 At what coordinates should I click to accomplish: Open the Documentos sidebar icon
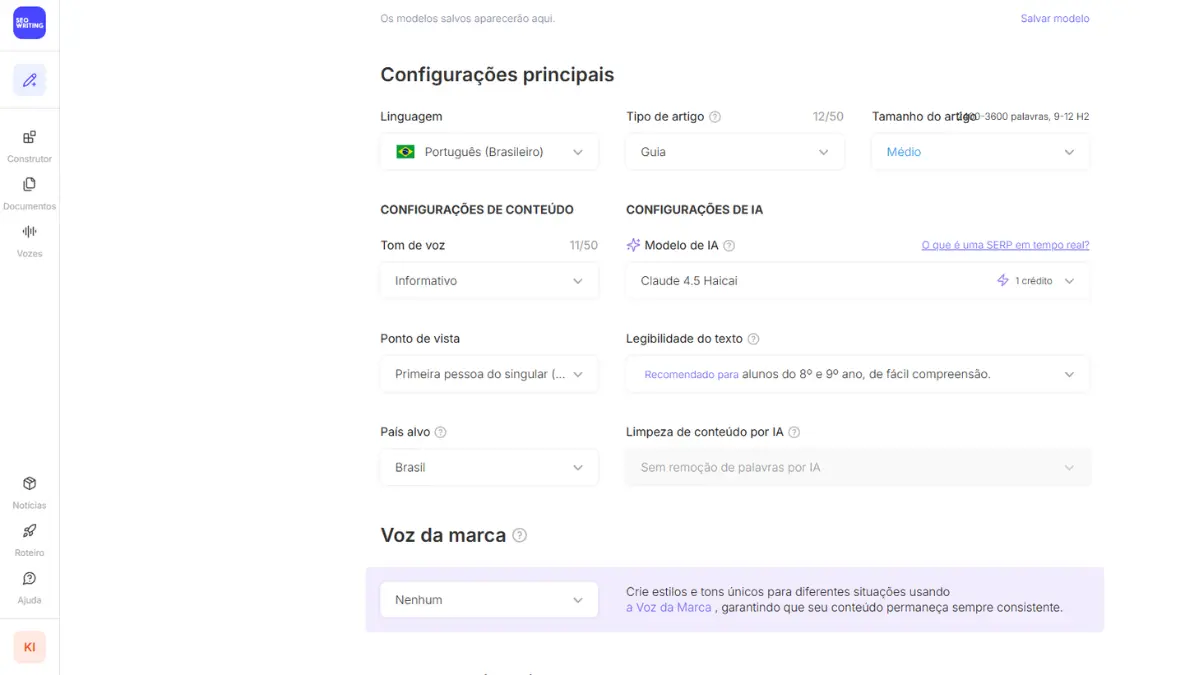pyautogui.click(x=29, y=184)
